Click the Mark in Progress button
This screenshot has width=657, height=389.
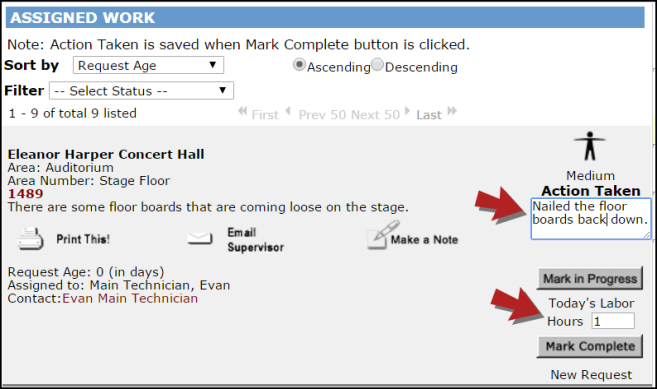coord(590,279)
